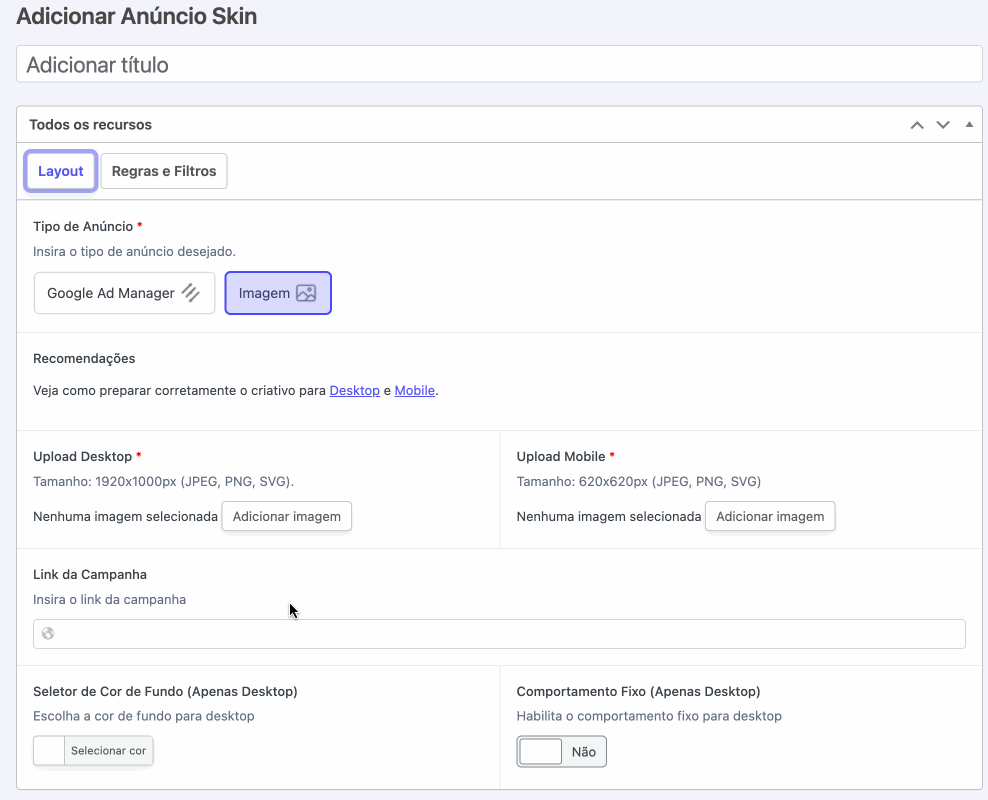Screen dimensions: 988x800
Task: Open the Desktop recommendations link
Action: (x=355, y=391)
